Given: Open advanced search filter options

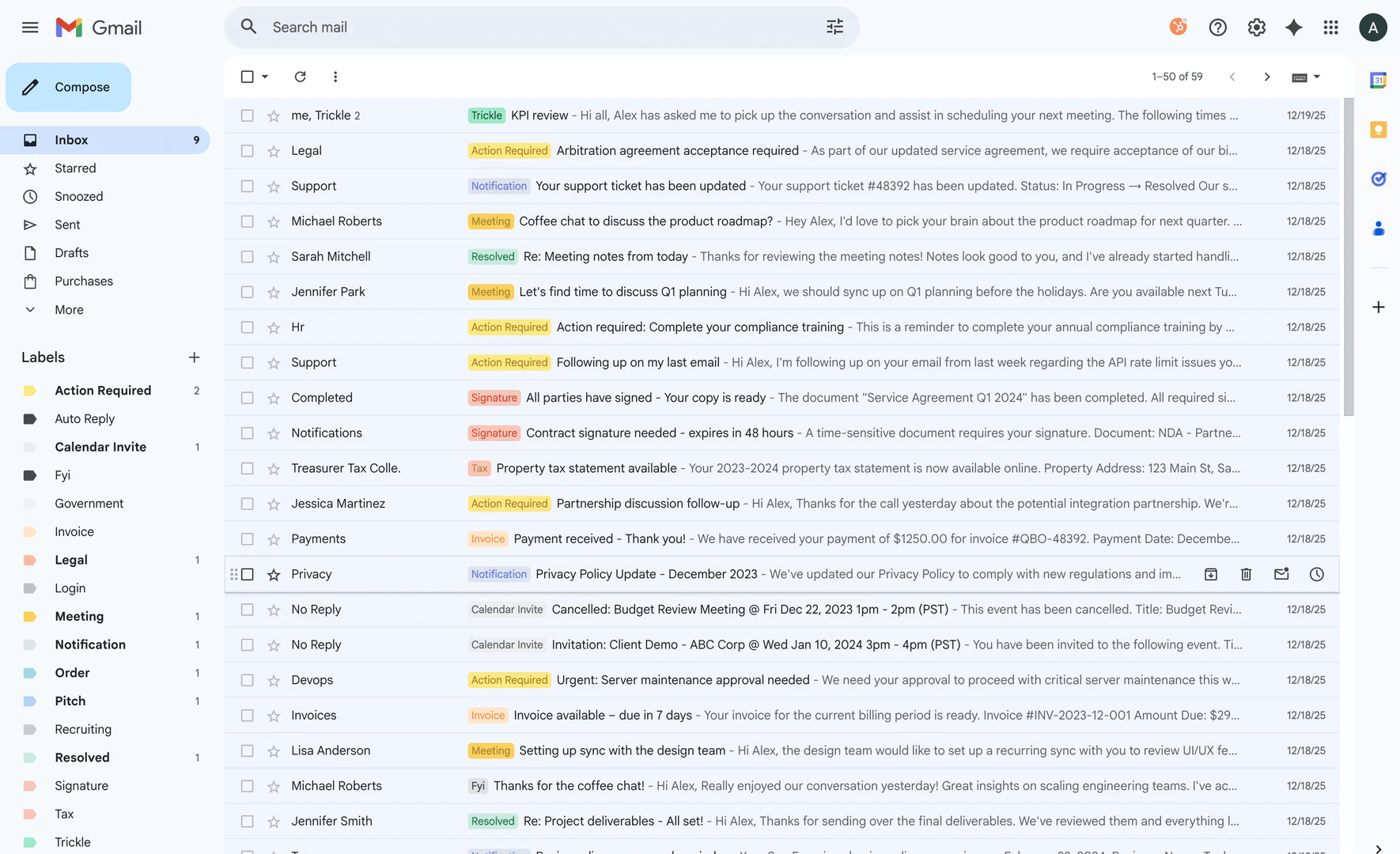Looking at the screenshot, I should click(x=834, y=26).
